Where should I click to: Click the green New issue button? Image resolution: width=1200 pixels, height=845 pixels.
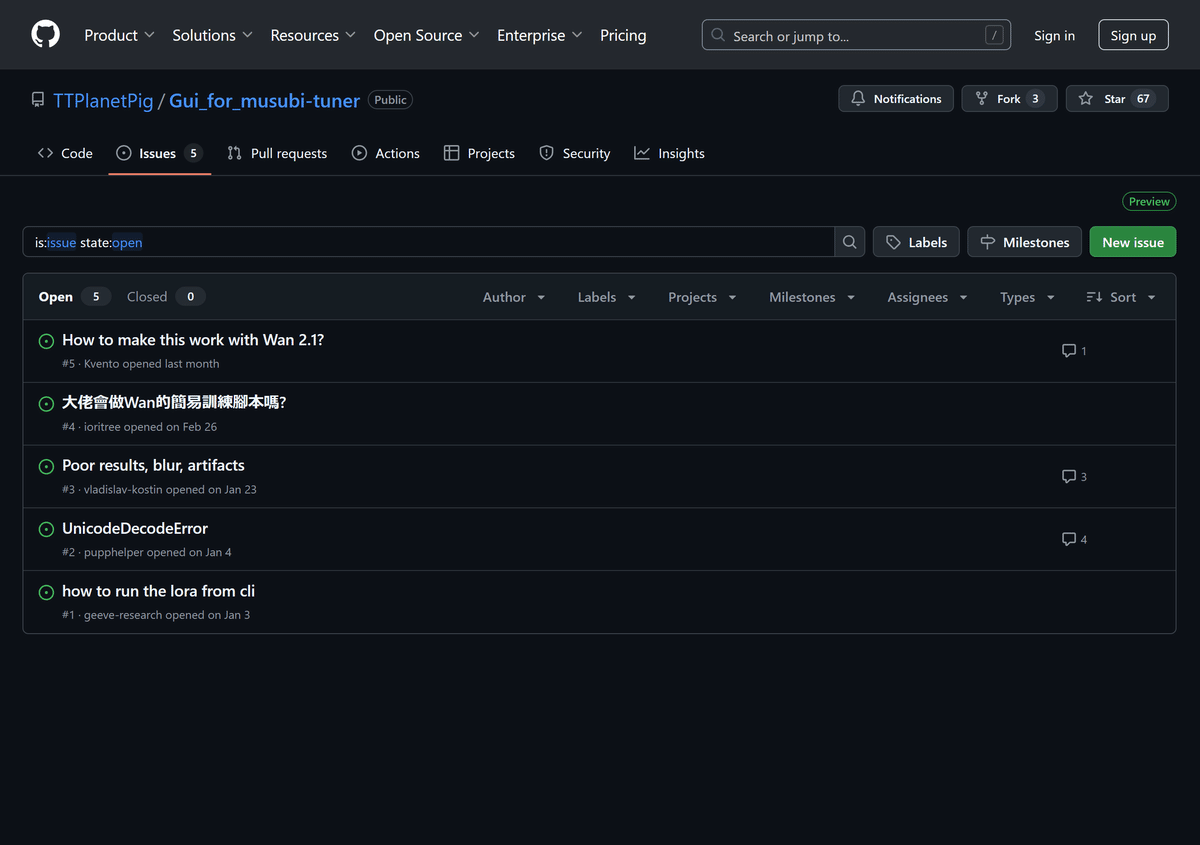pyautogui.click(x=1132, y=241)
